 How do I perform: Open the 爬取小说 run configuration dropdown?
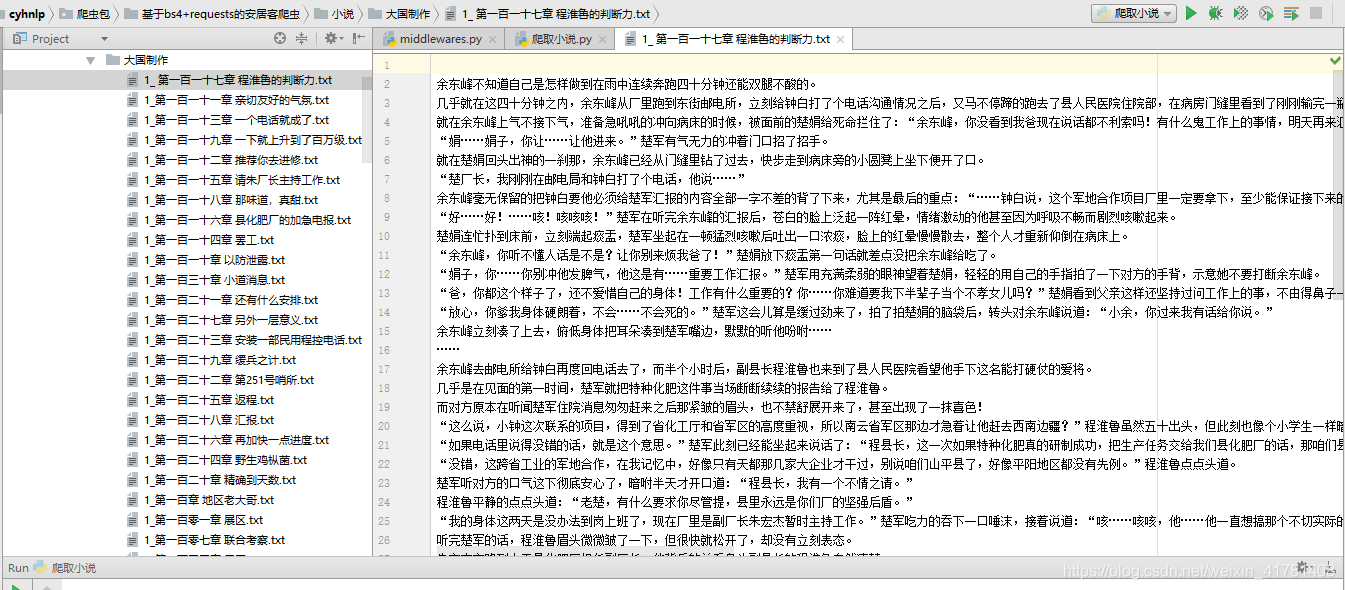pyautogui.click(x=1133, y=13)
